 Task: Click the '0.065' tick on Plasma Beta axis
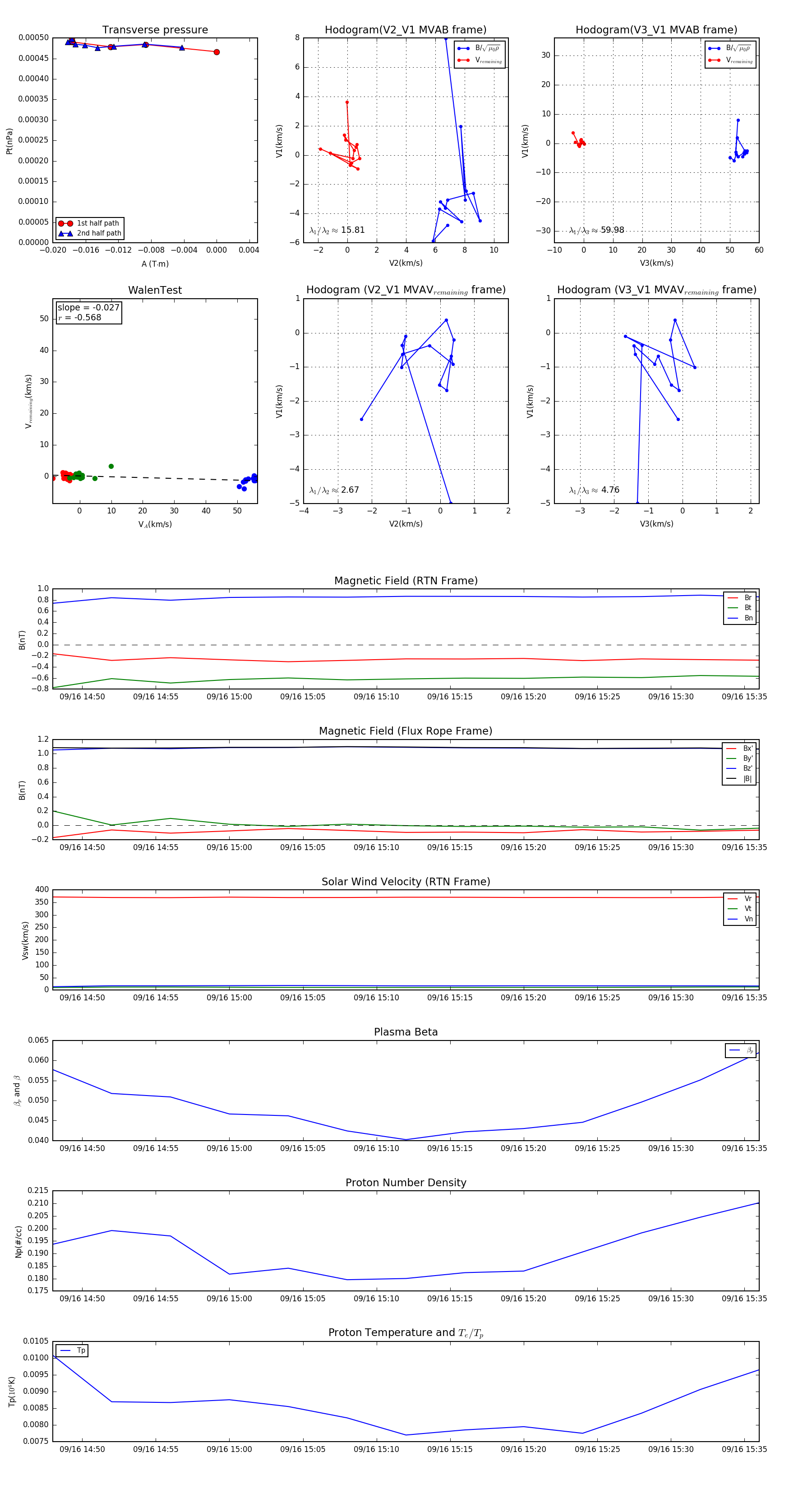coord(38,1040)
